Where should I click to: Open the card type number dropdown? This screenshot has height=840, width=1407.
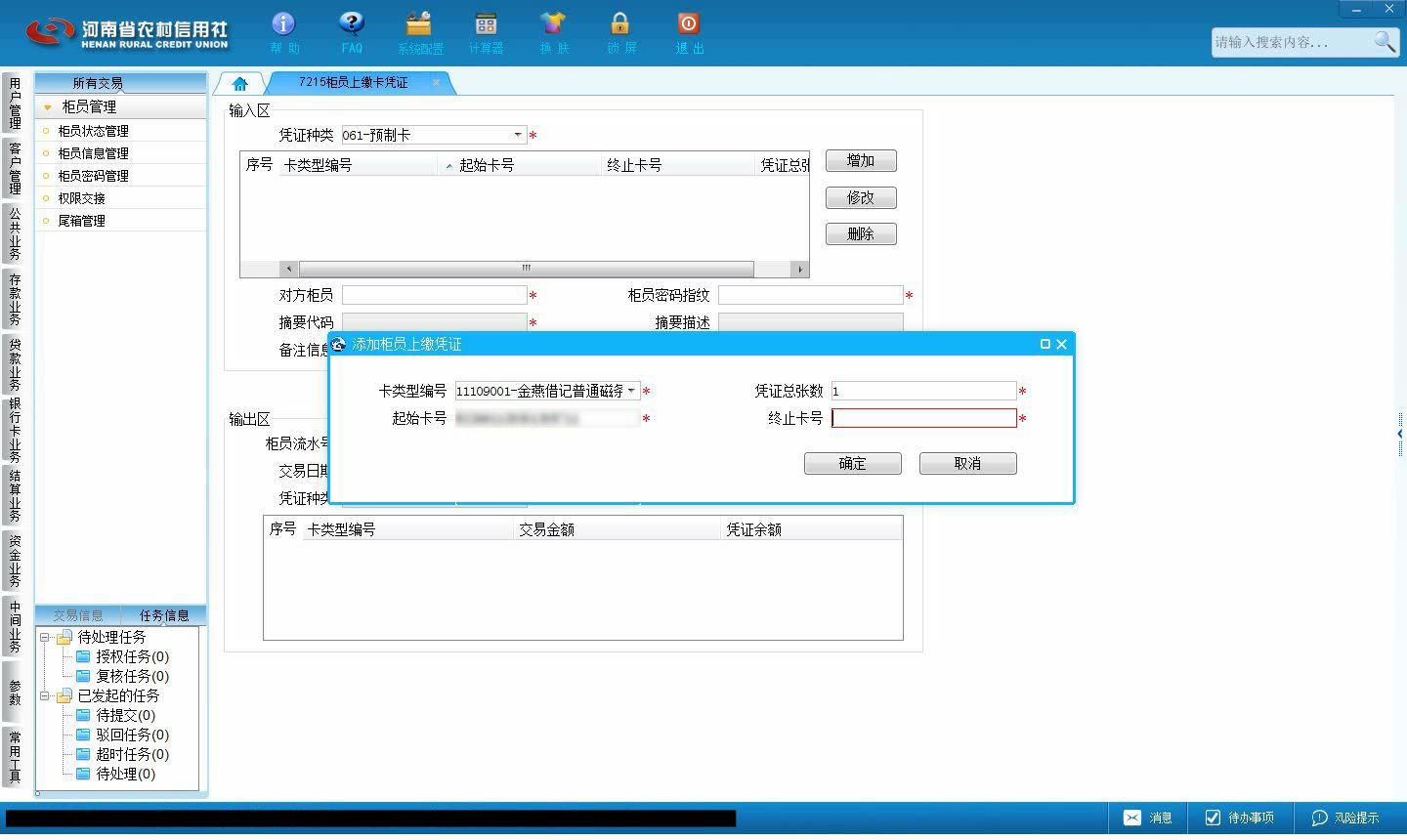[631, 391]
